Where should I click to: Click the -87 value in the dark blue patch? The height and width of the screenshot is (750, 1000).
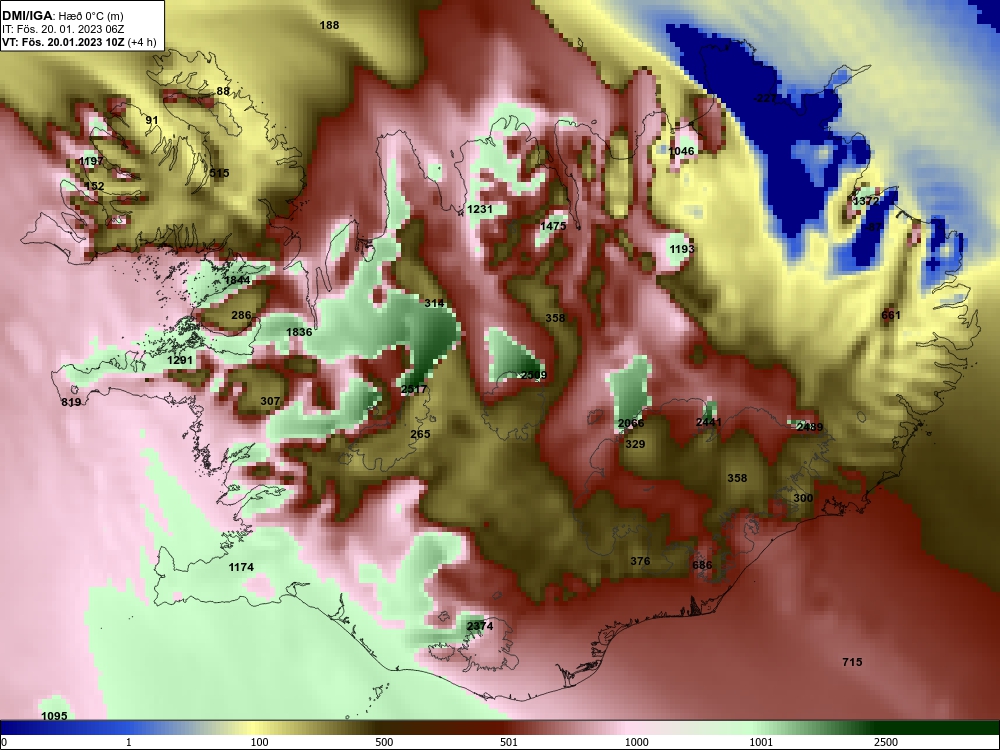click(x=874, y=227)
